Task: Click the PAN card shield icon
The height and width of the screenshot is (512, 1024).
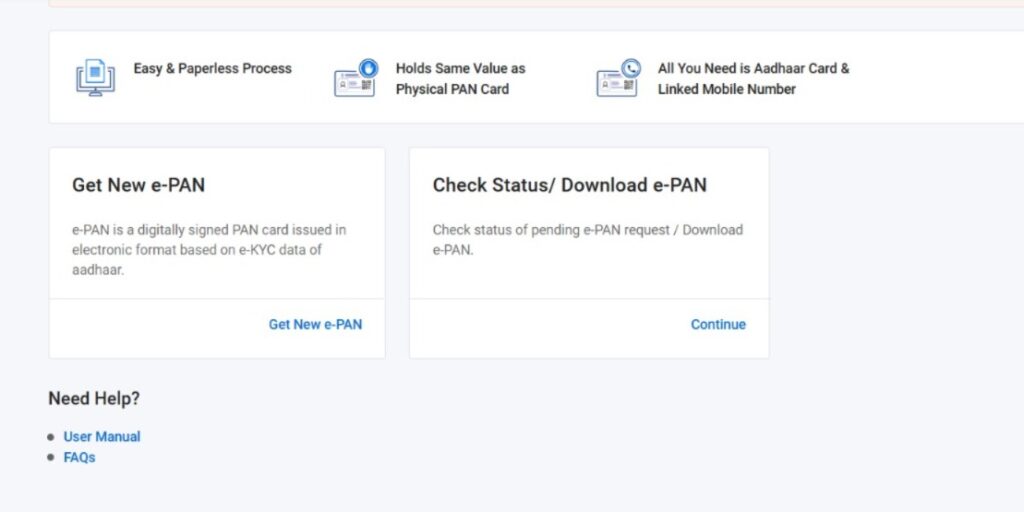Action: tap(354, 78)
